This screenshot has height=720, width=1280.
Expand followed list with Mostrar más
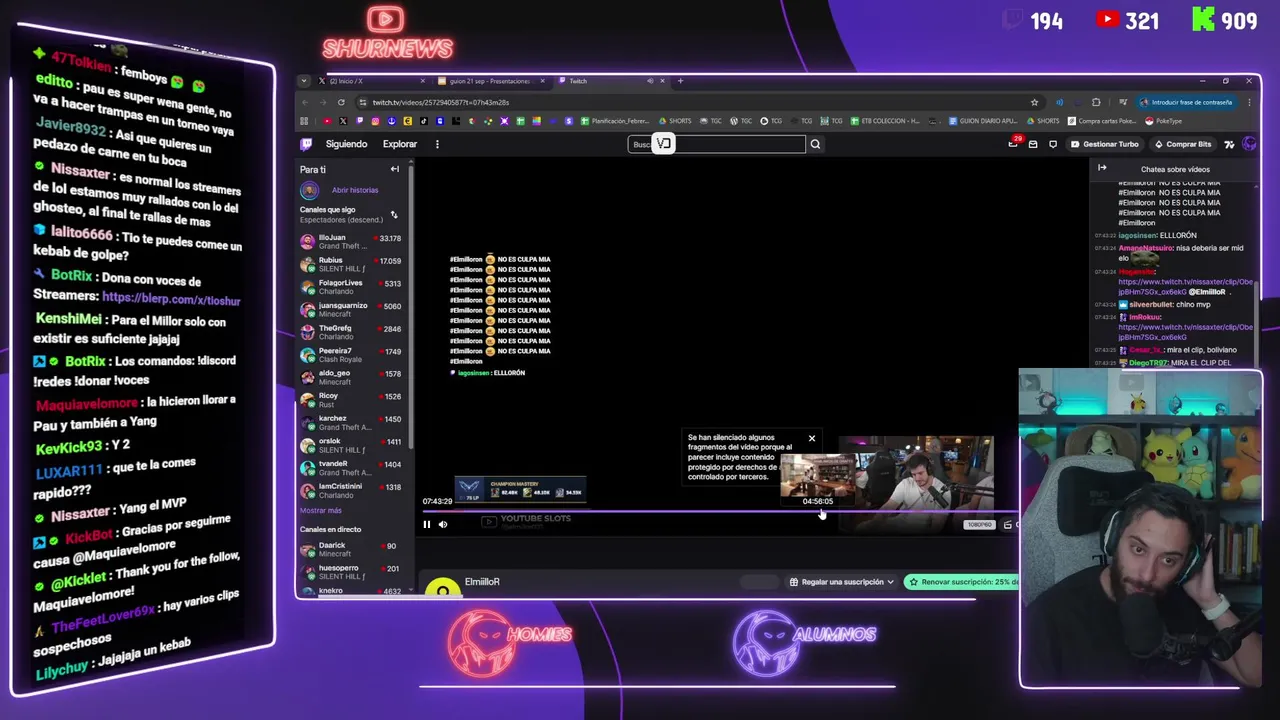coord(320,511)
